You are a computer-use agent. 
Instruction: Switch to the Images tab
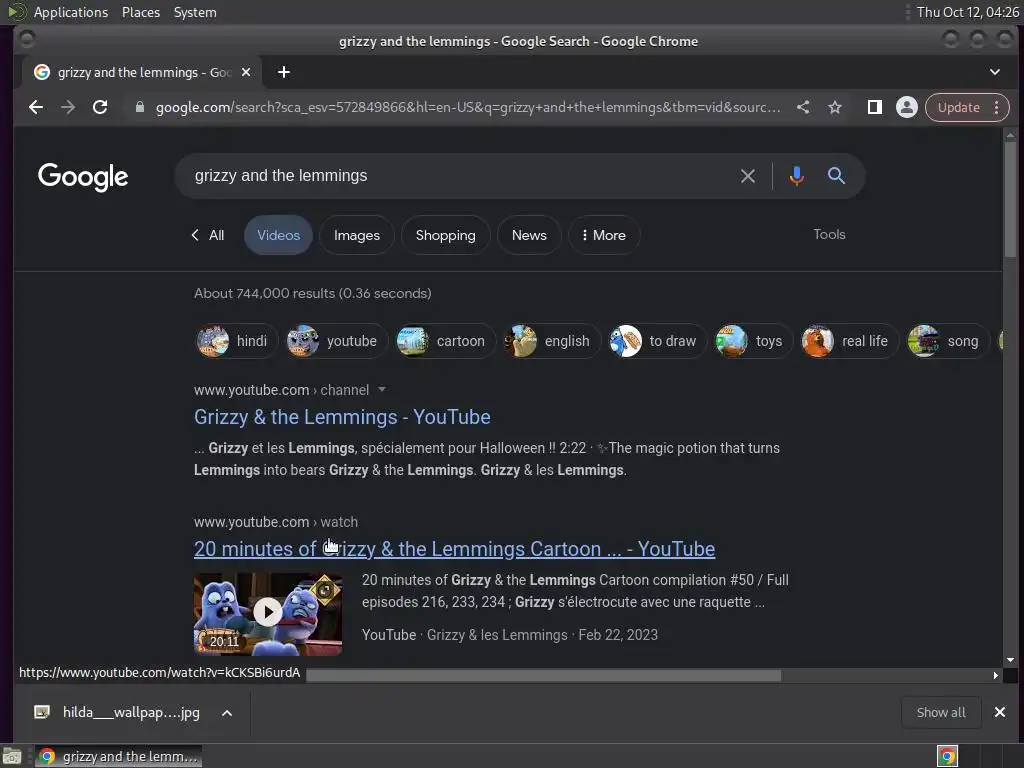(357, 235)
